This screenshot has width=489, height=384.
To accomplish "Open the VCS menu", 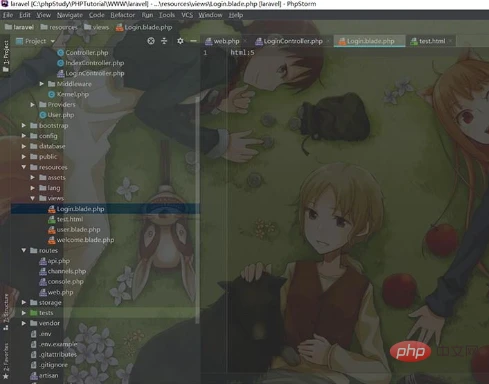I will coord(187,15).
